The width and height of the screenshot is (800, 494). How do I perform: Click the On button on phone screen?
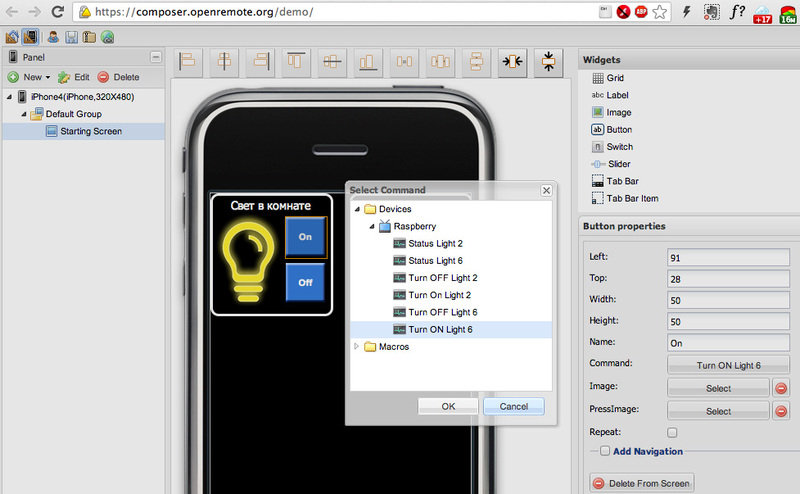[305, 237]
